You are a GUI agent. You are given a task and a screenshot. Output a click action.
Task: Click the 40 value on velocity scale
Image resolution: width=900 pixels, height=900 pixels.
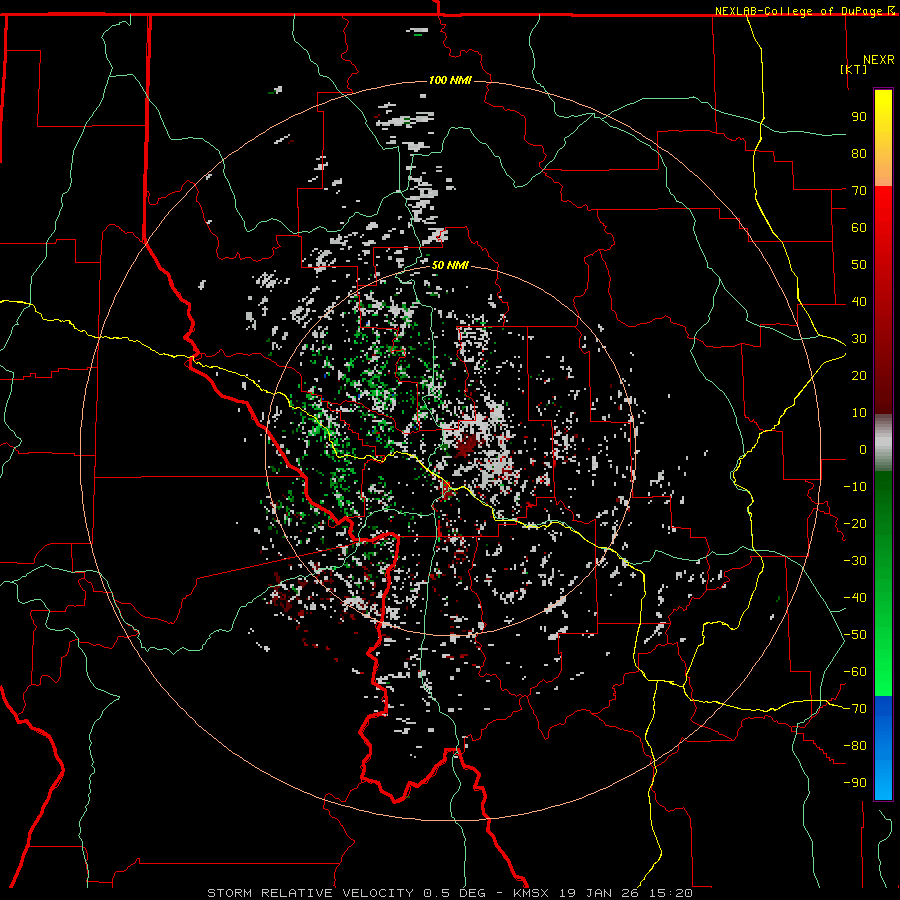[859, 301]
